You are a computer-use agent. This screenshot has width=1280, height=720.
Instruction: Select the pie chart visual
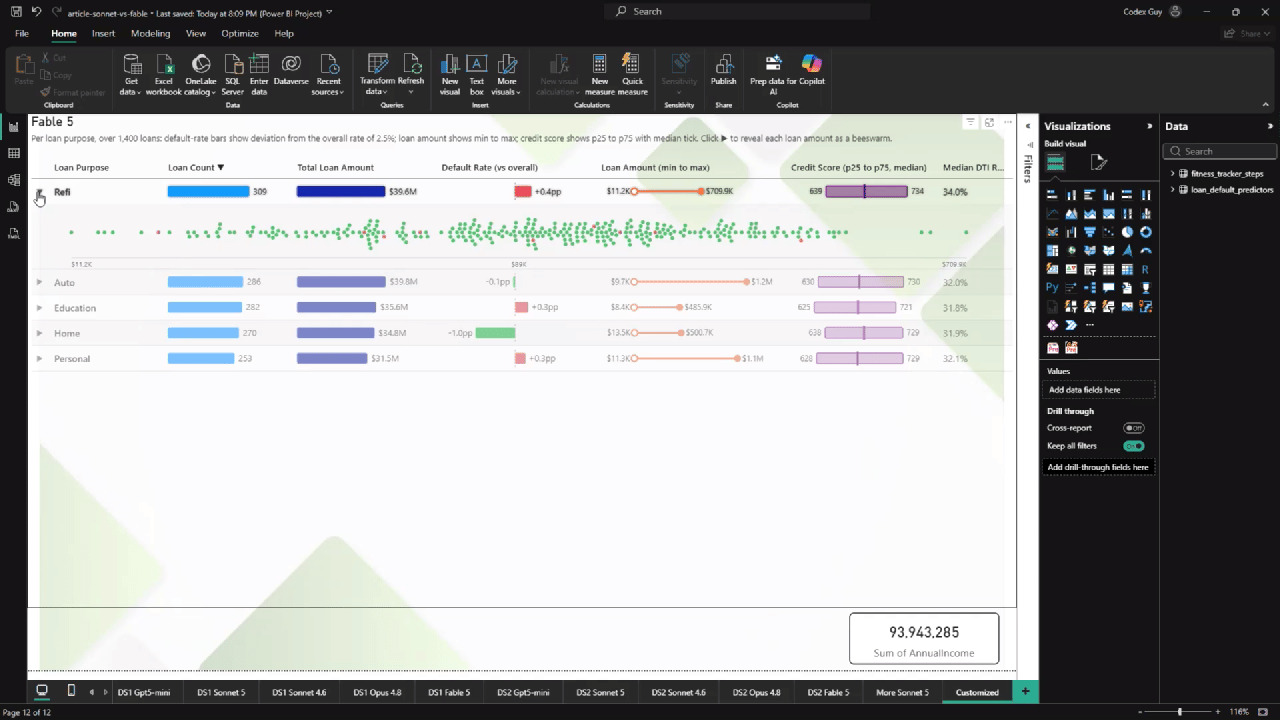(x=1127, y=232)
